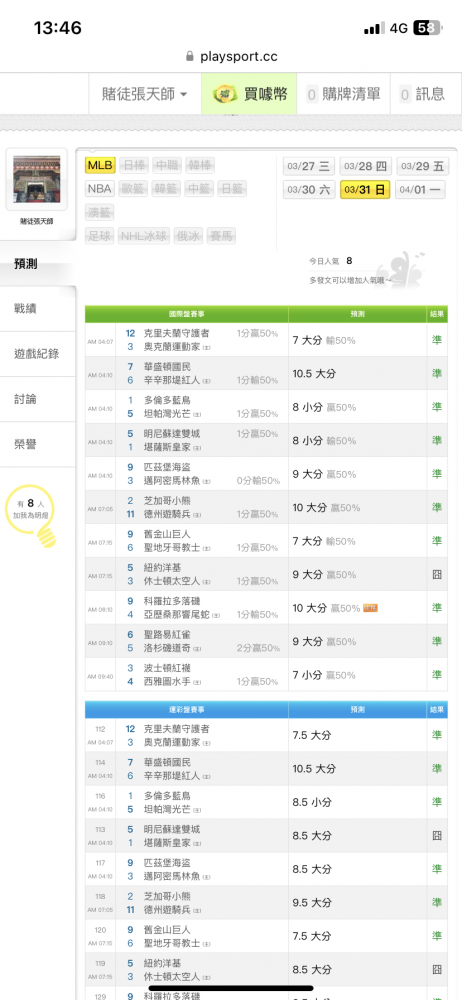This screenshot has height=1000, width=462.
Task: Tap 多倫多藍鳥 in 國際盤 table
Action: point(167,400)
